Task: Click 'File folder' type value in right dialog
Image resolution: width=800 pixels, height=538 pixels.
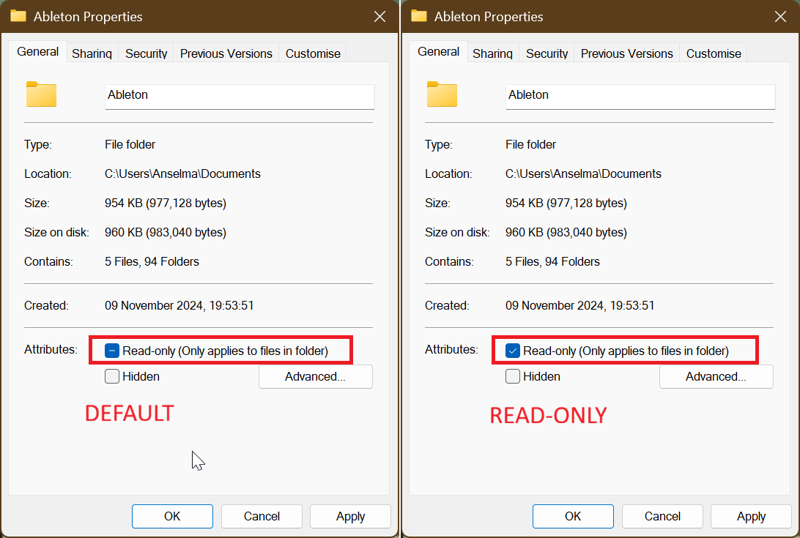Action: point(531,144)
